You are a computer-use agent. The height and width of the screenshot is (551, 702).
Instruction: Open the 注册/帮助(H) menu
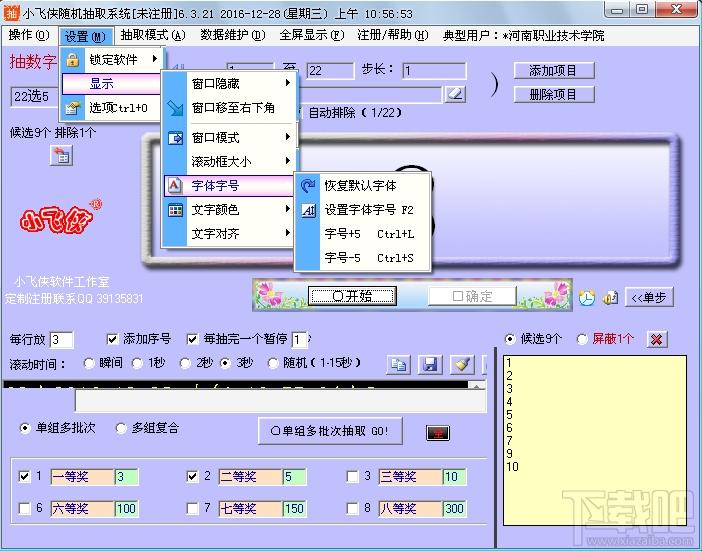pos(393,35)
